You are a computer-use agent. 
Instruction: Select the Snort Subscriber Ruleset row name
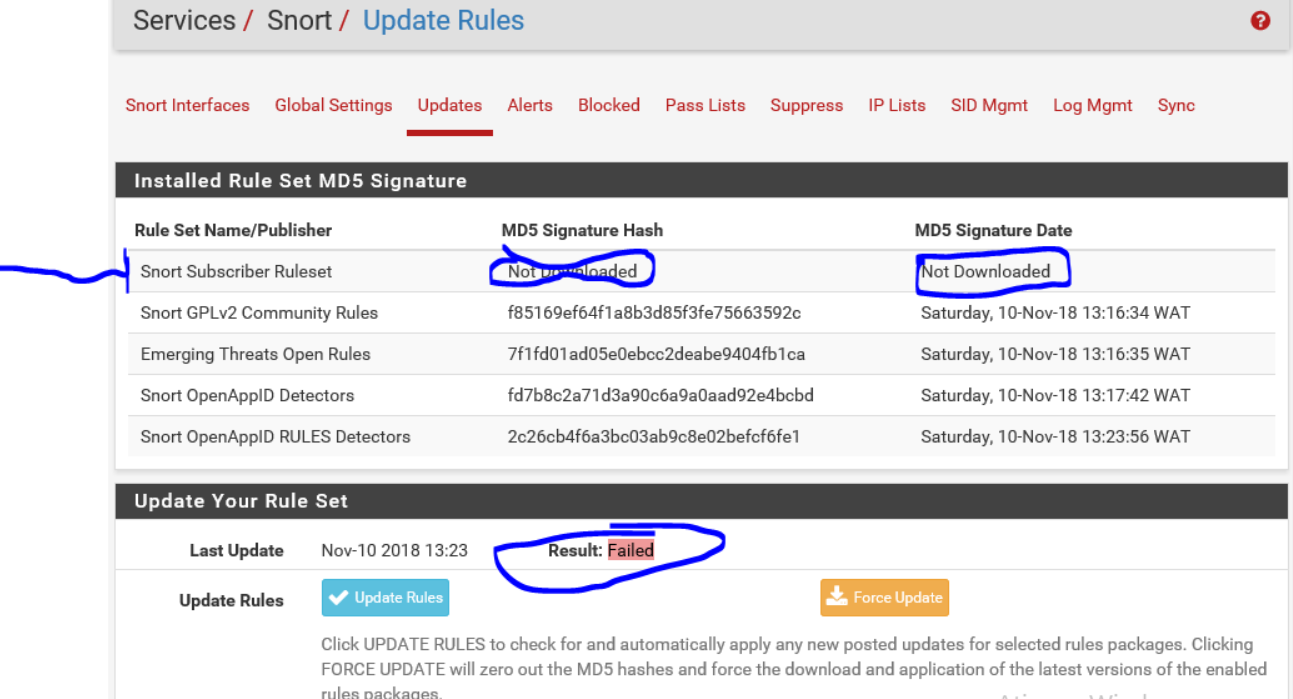(x=236, y=271)
